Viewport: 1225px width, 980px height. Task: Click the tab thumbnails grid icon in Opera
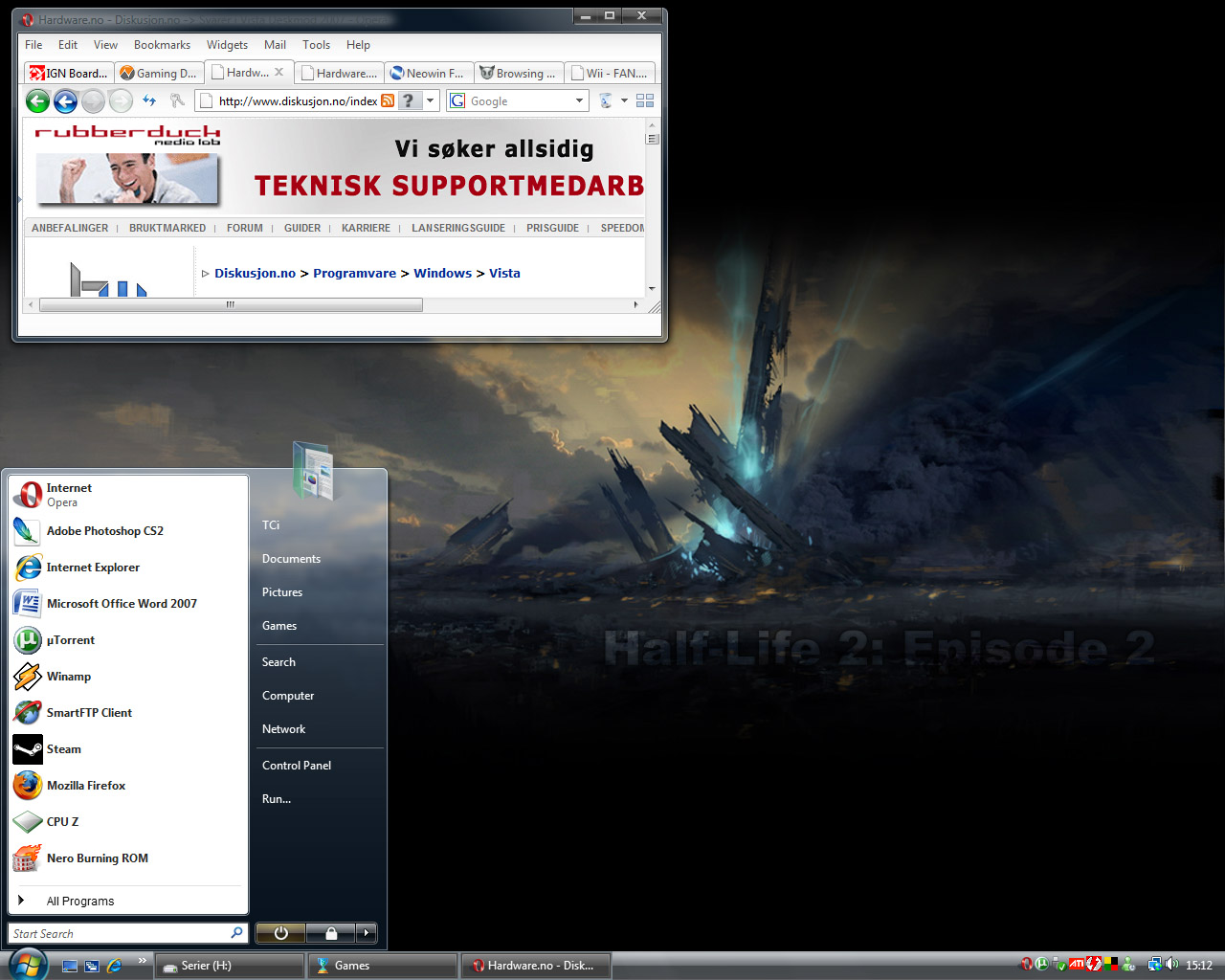[x=645, y=100]
